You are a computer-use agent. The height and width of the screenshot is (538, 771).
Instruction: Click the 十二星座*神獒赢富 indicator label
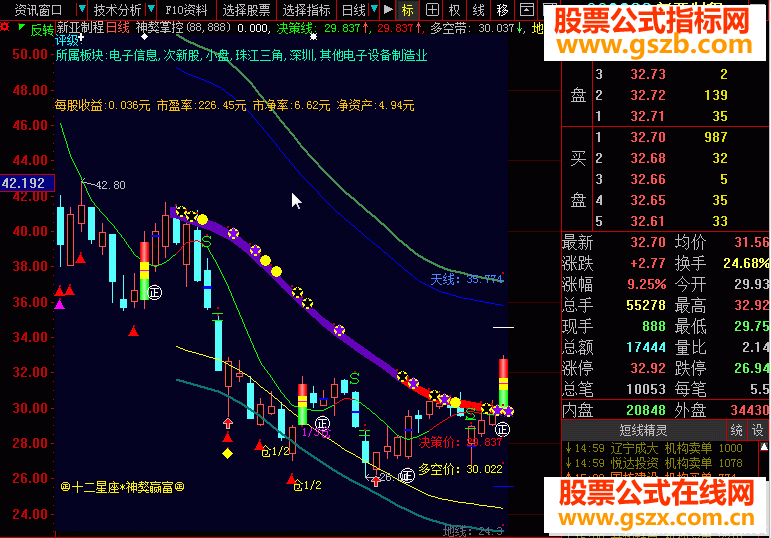click(x=122, y=487)
